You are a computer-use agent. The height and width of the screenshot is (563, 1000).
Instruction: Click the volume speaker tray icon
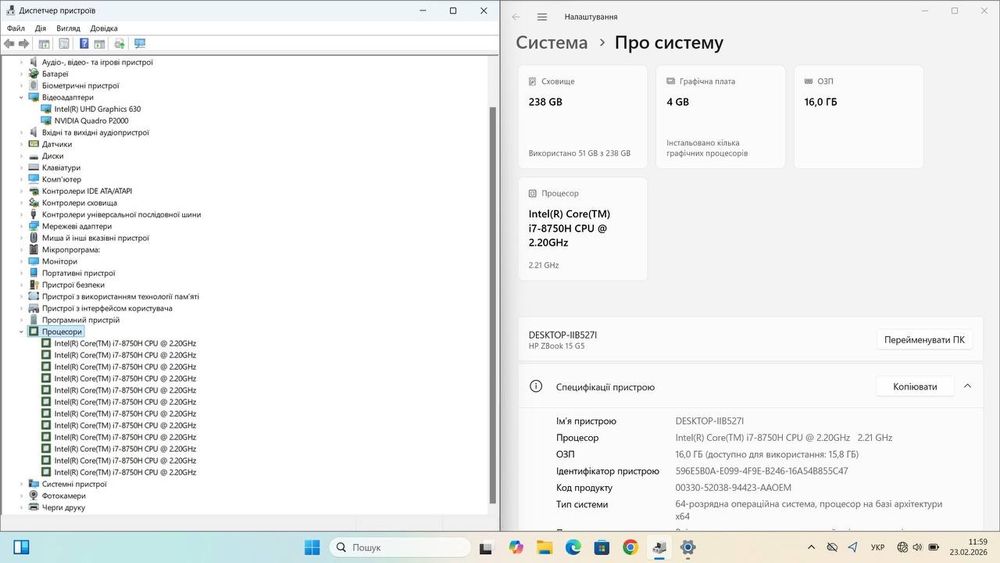pyautogui.click(x=917, y=547)
